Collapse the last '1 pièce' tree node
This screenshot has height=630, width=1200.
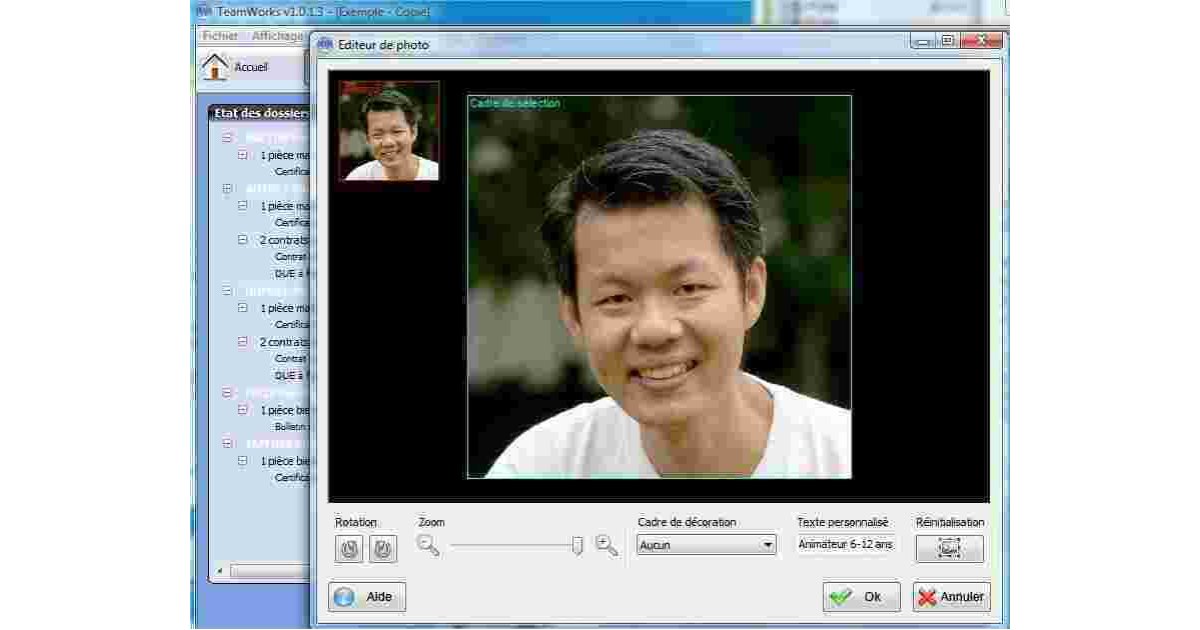243,461
